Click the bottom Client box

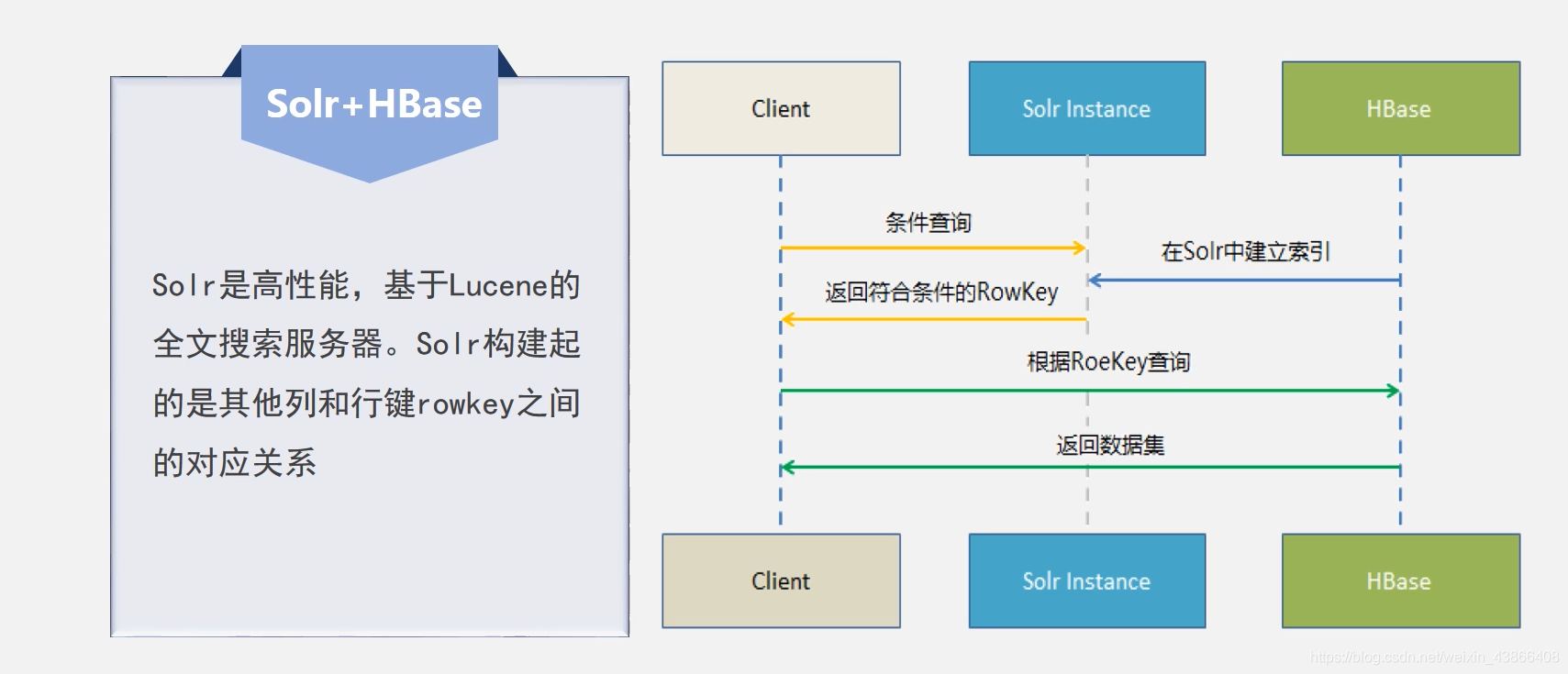coord(781,580)
